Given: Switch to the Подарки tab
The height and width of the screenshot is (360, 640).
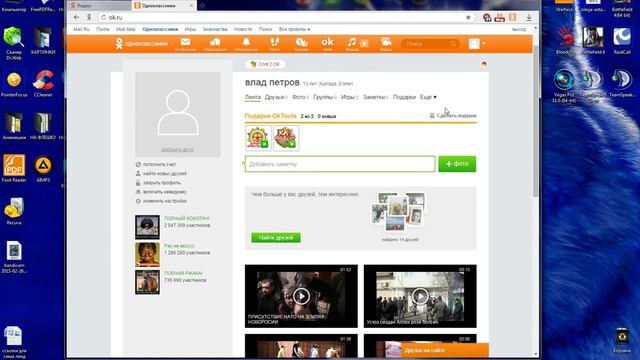Looking at the screenshot, I should 404,97.
